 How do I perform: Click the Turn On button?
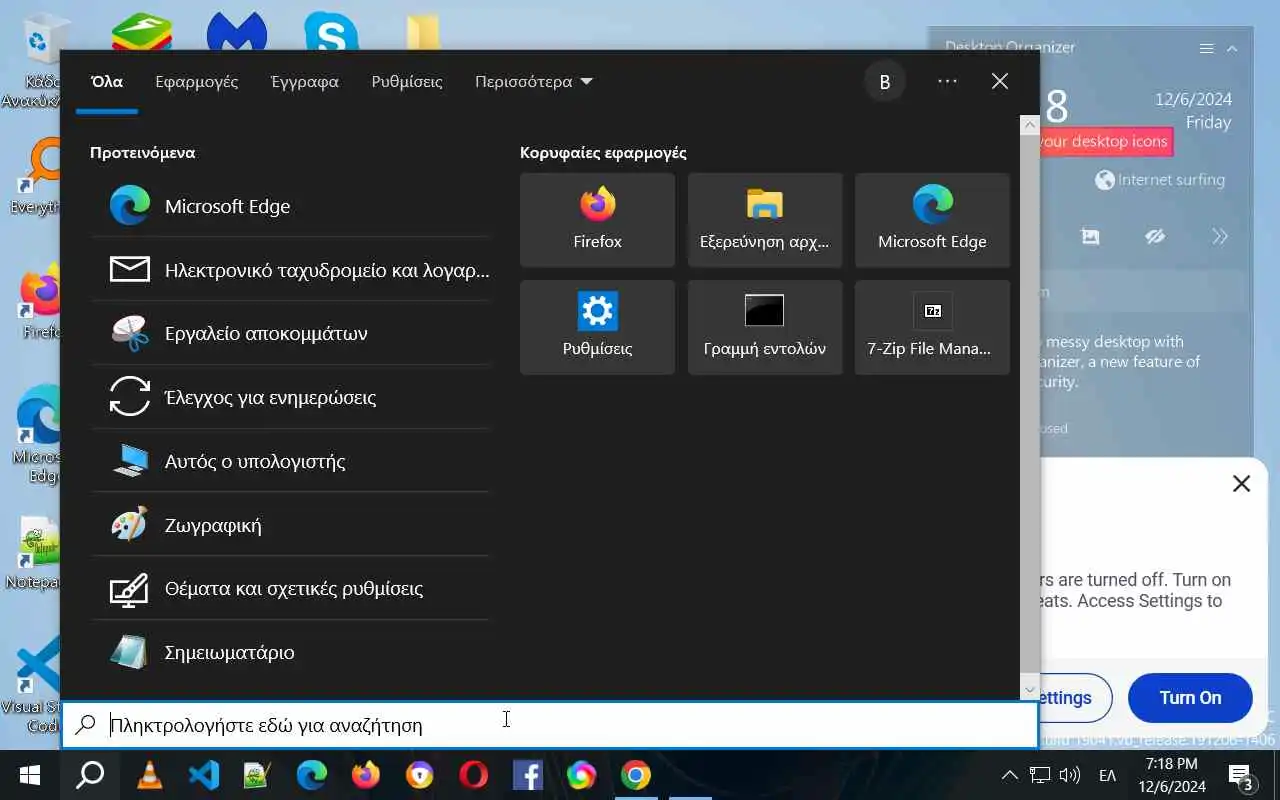click(x=1190, y=698)
